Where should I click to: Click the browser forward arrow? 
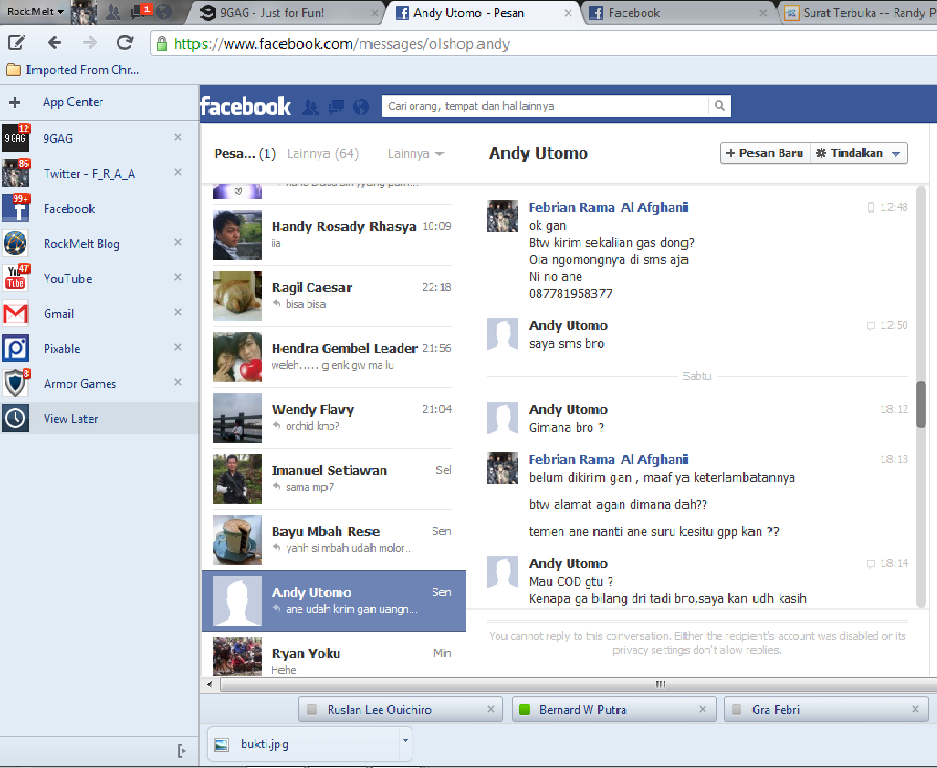tap(90, 42)
